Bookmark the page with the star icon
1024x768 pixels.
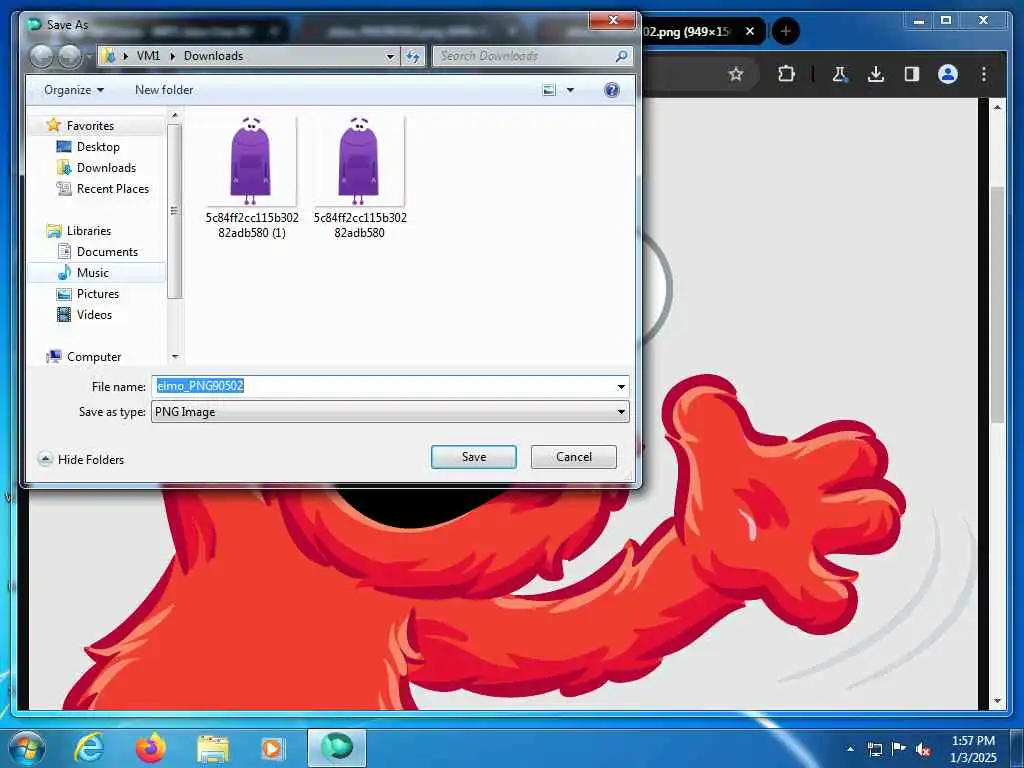coord(736,74)
